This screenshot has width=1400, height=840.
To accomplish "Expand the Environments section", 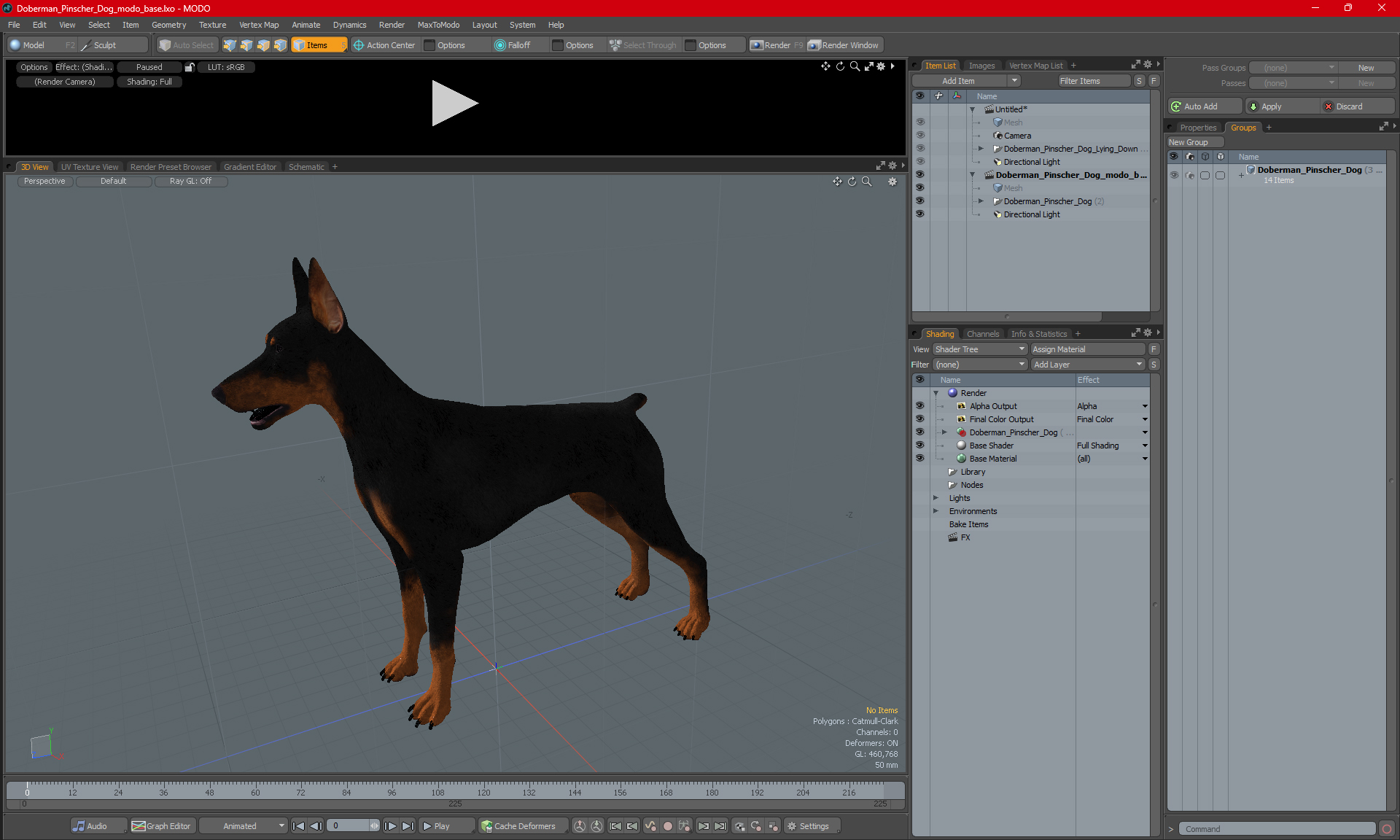I will [x=936, y=511].
